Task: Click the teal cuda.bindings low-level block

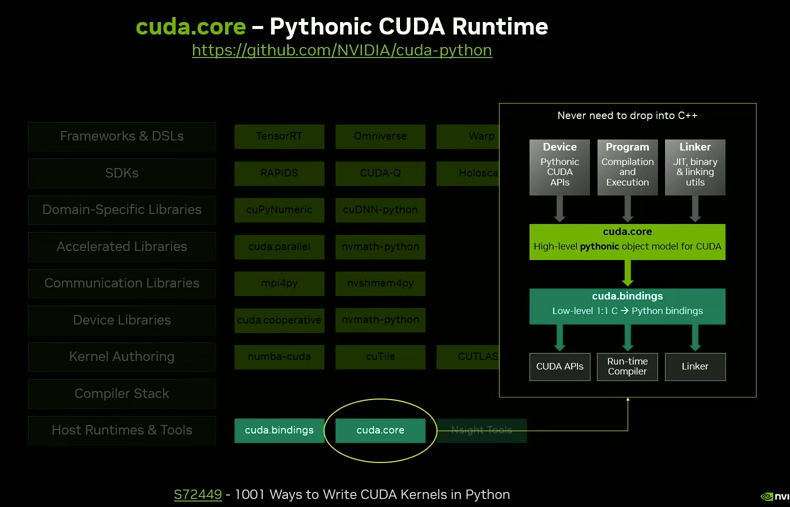Action: (x=627, y=306)
